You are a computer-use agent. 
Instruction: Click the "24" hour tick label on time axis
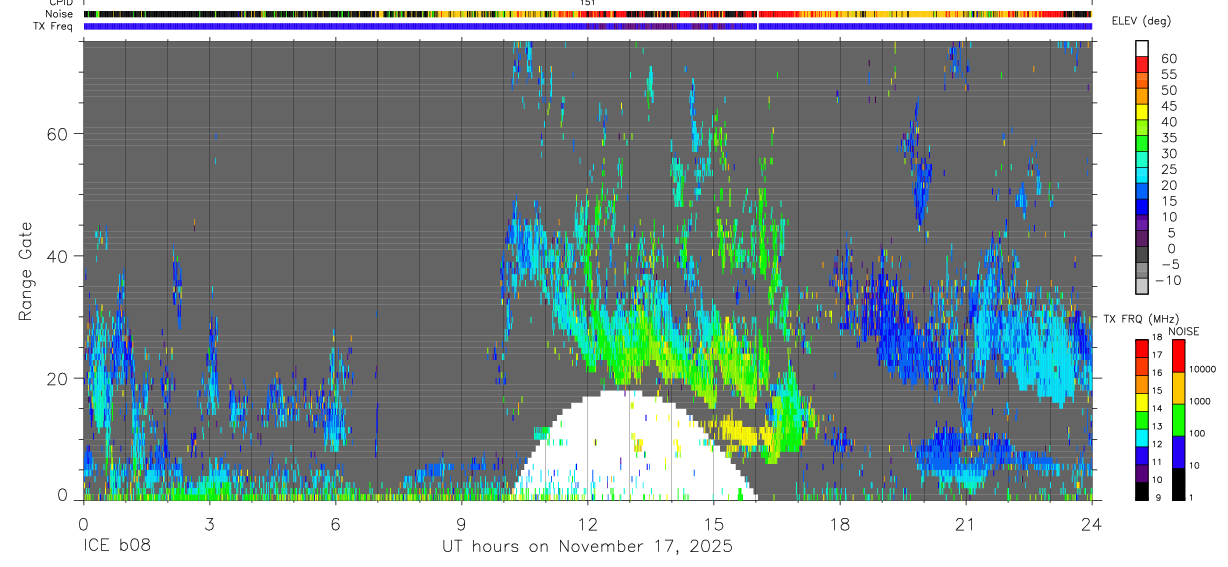[x=1091, y=523]
